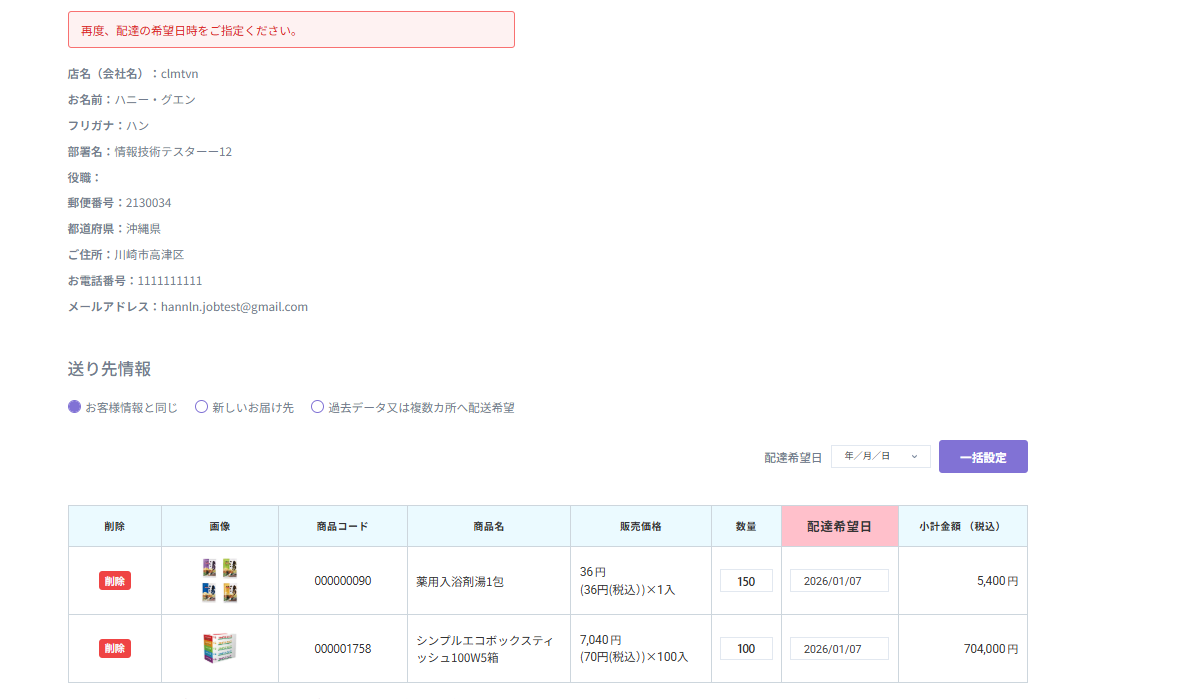This screenshot has width=1193, height=699.
Task: Open the delivery date field for product 000001758
Action: (839, 649)
